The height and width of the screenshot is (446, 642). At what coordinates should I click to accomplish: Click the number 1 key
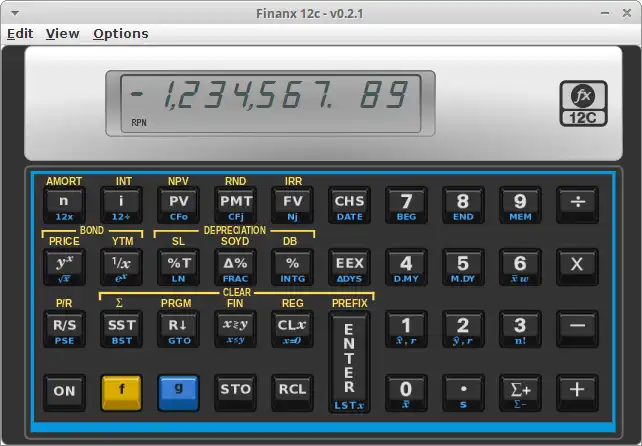406,329
